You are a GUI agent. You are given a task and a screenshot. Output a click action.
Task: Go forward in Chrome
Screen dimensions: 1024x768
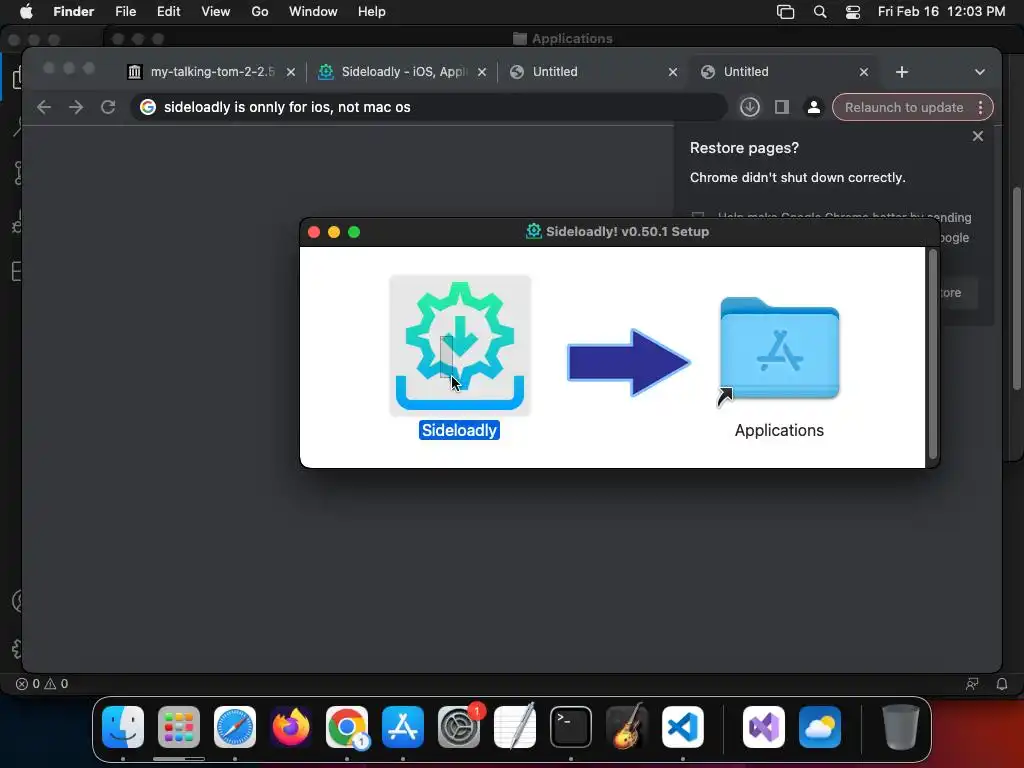click(x=76, y=107)
